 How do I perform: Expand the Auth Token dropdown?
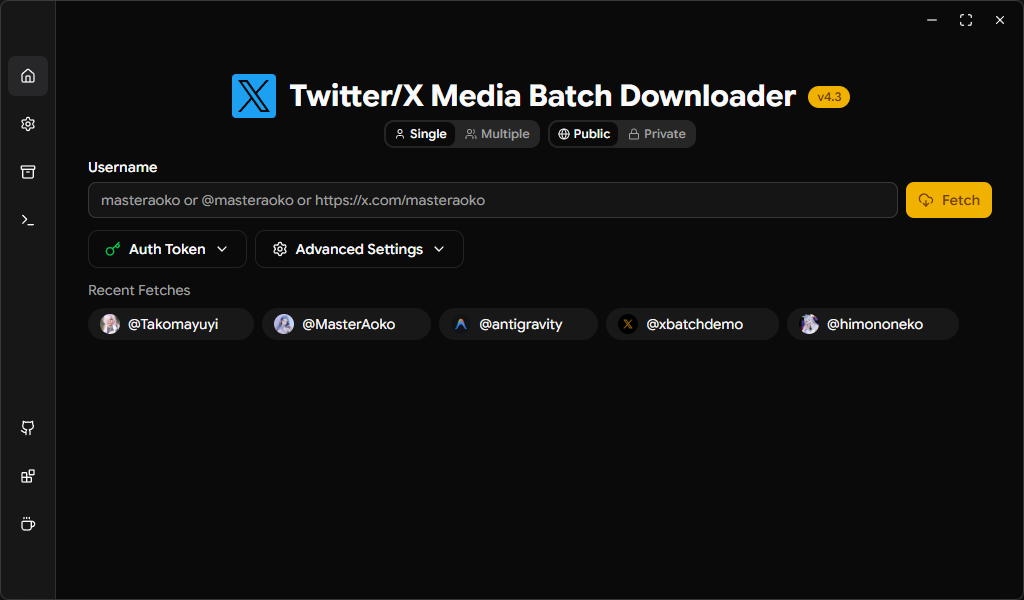[167, 249]
